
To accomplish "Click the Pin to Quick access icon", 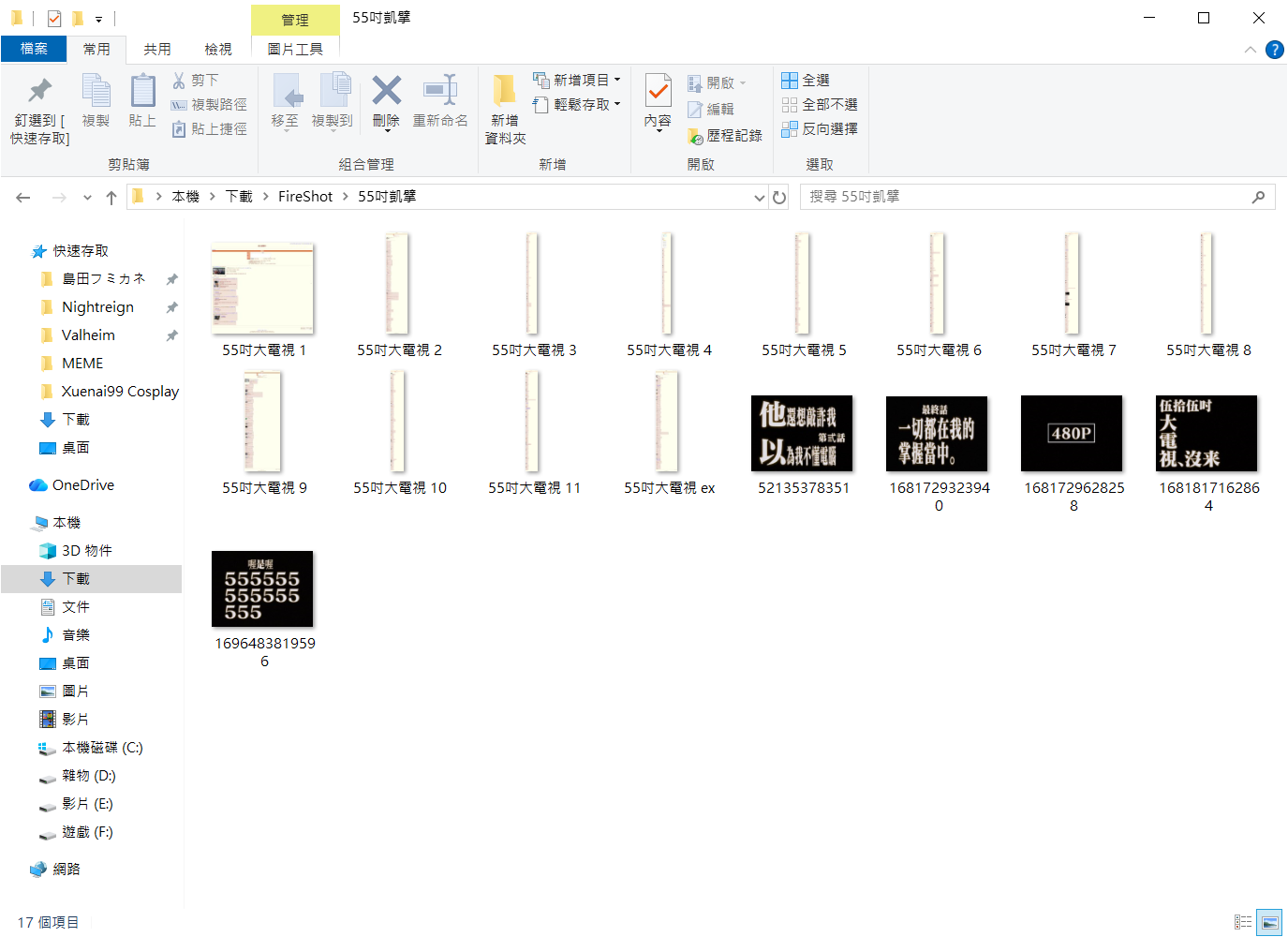I will tap(39, 91).
